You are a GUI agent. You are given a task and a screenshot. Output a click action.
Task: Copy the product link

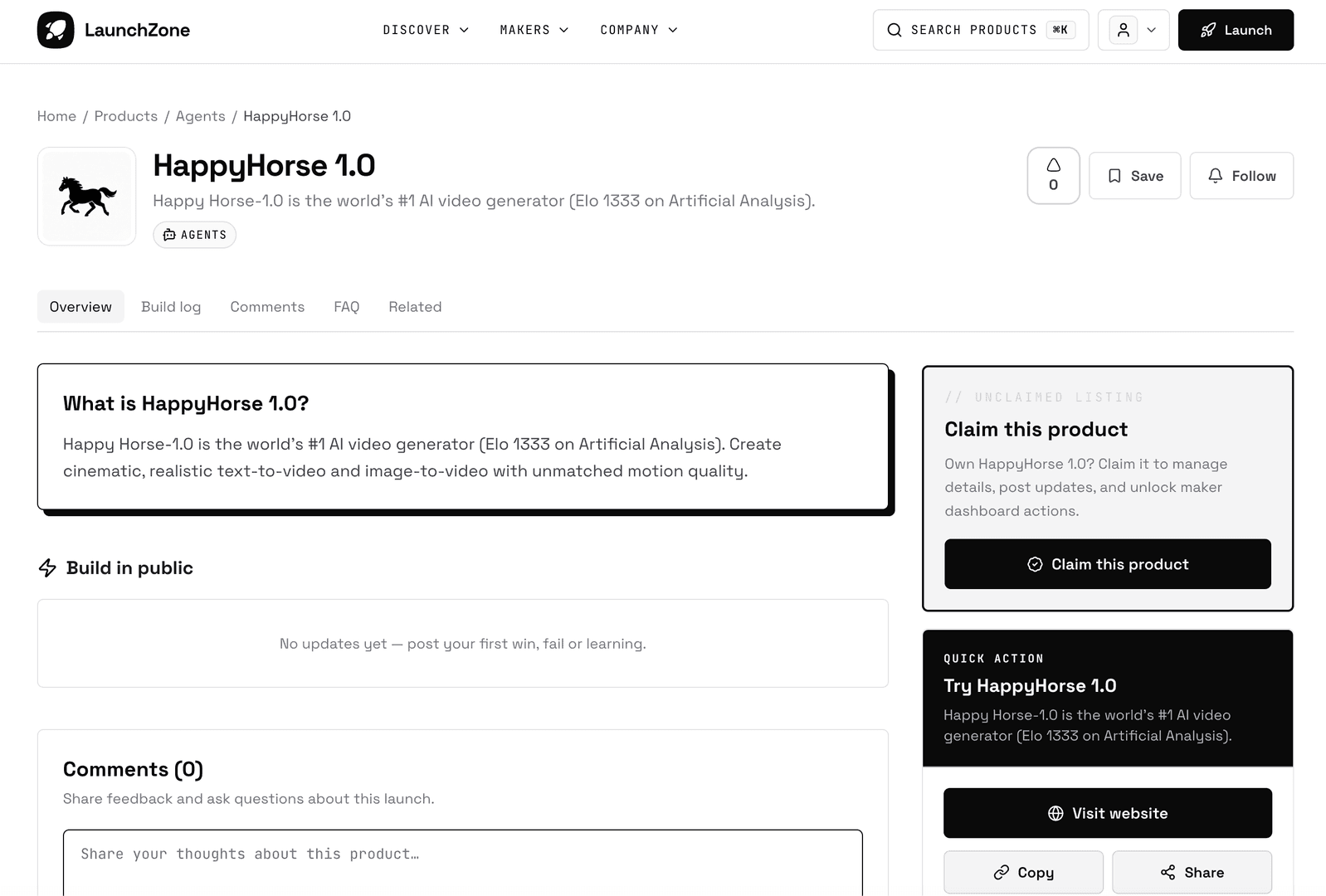pos(1023,873)
